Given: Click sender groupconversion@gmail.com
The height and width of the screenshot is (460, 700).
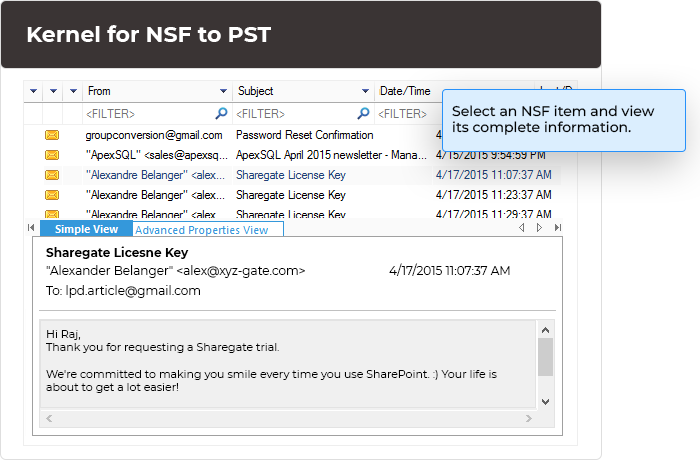Looking at the screenshot, I should pyautogui.click(x=154, y=135).
